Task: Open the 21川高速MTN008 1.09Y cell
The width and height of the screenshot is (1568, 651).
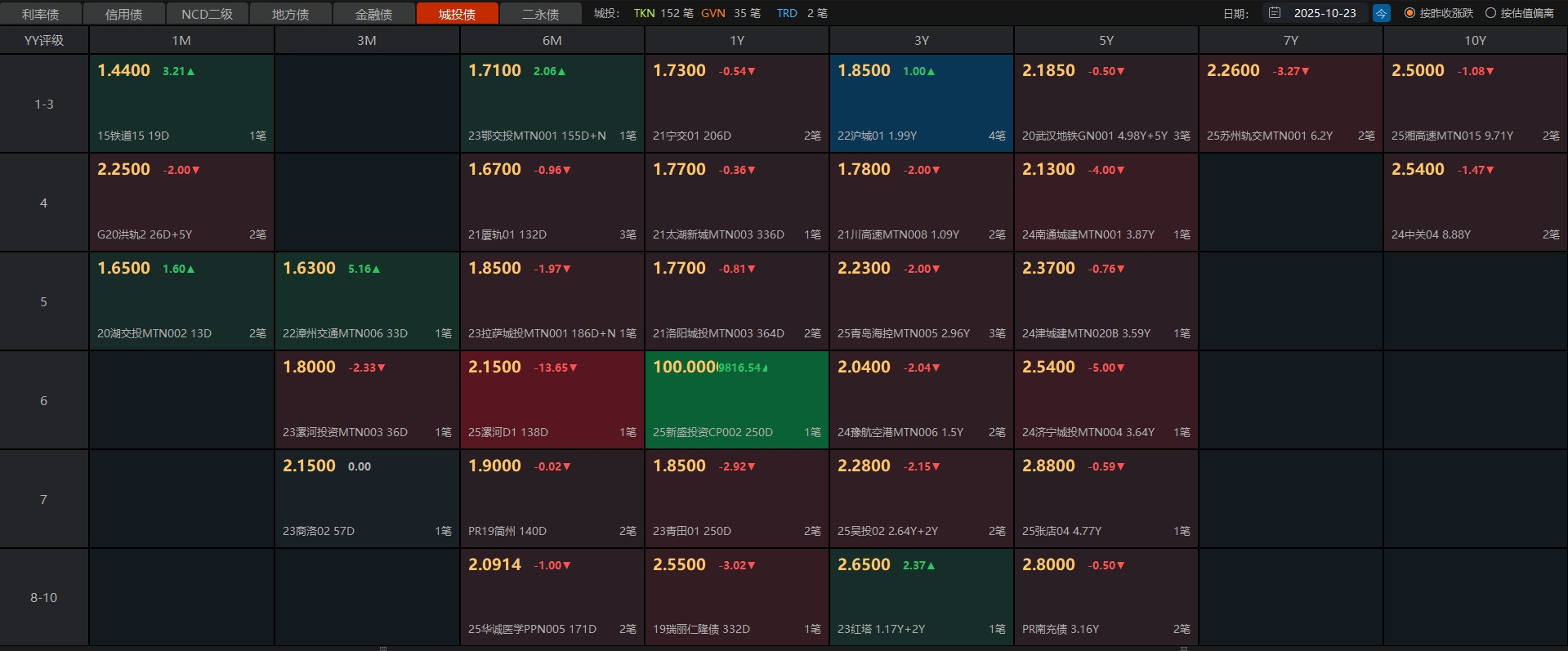Action: [x=922, y=203]
